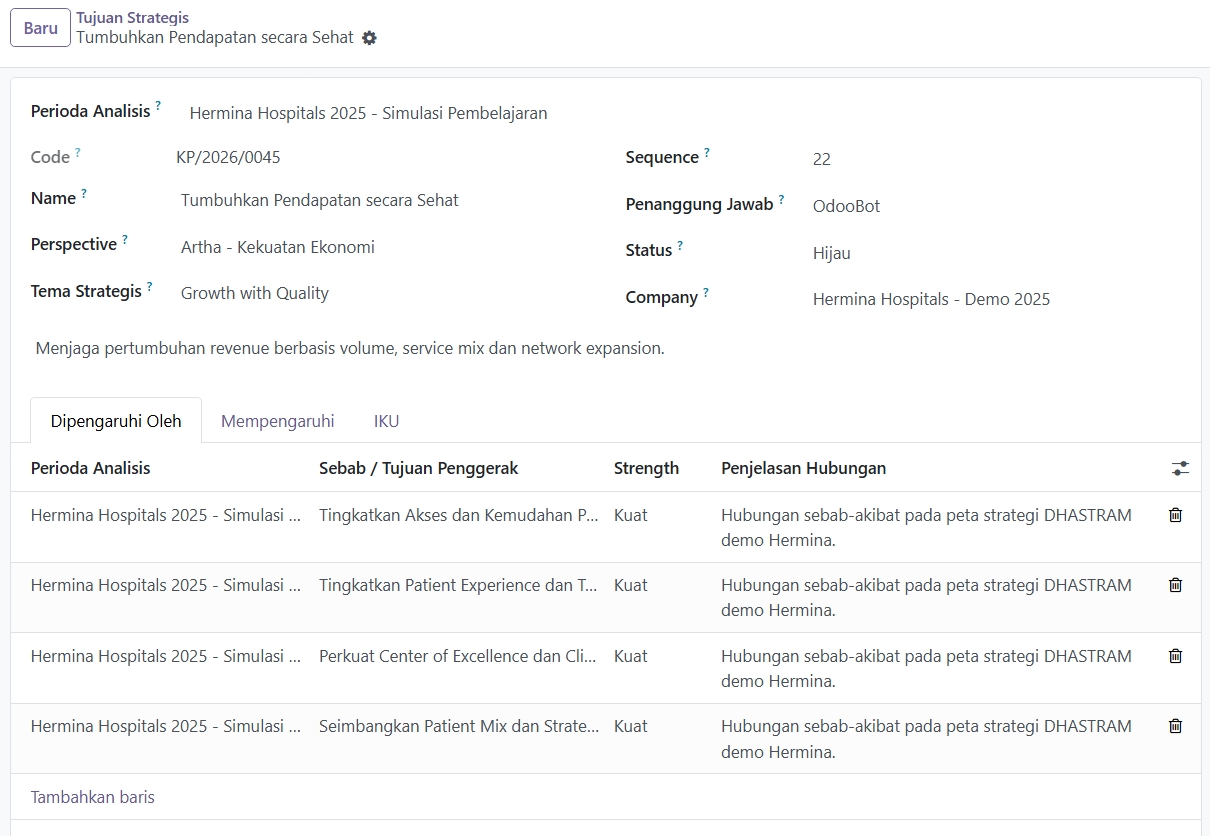Image resolution: width=1210 pixels, height=836 pixels.
Task: Open the gear actions menu beside record title
Action: (370, 38)
